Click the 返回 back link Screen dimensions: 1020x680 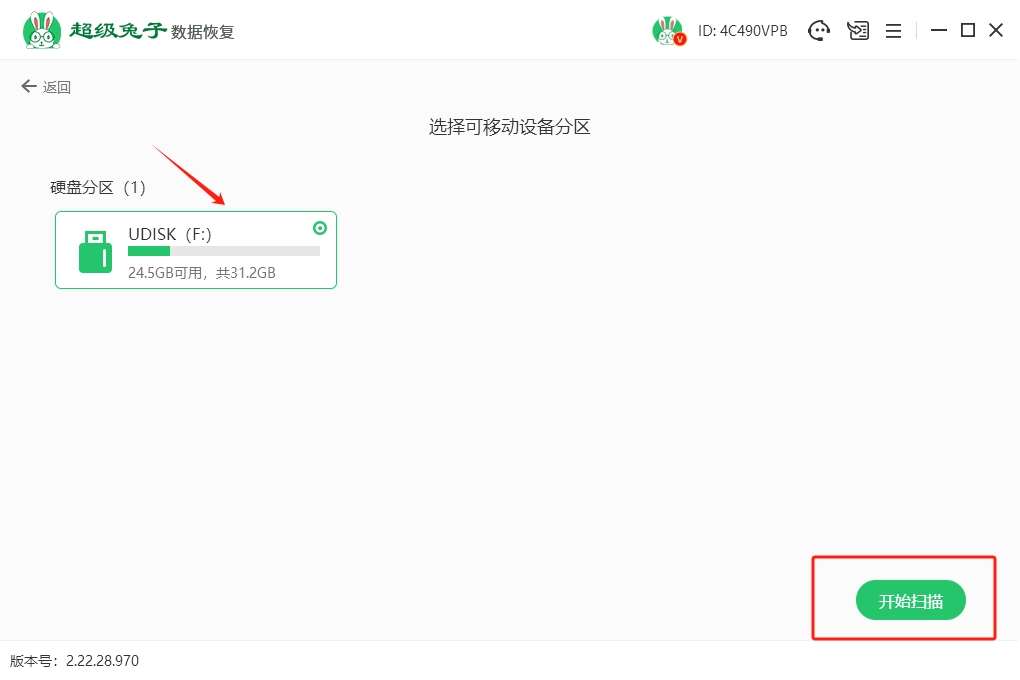click(x=57, y=87)
